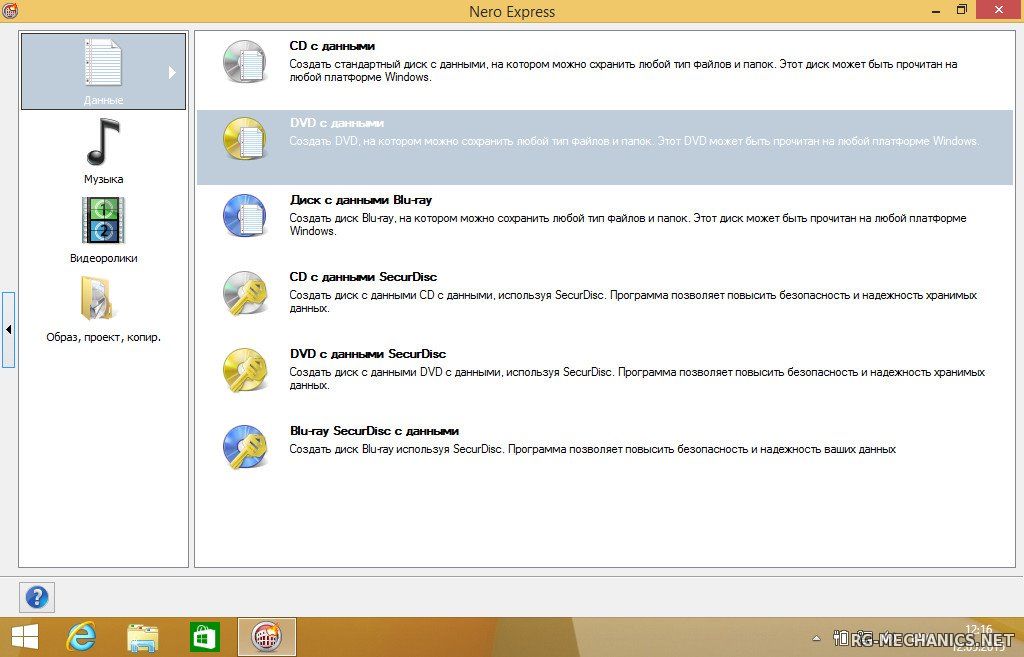The height and width of the screenshot is (657, 1024).
Task: Click the arrow next to Данные category
Action: pyautogui.click(x=172, y=72)
